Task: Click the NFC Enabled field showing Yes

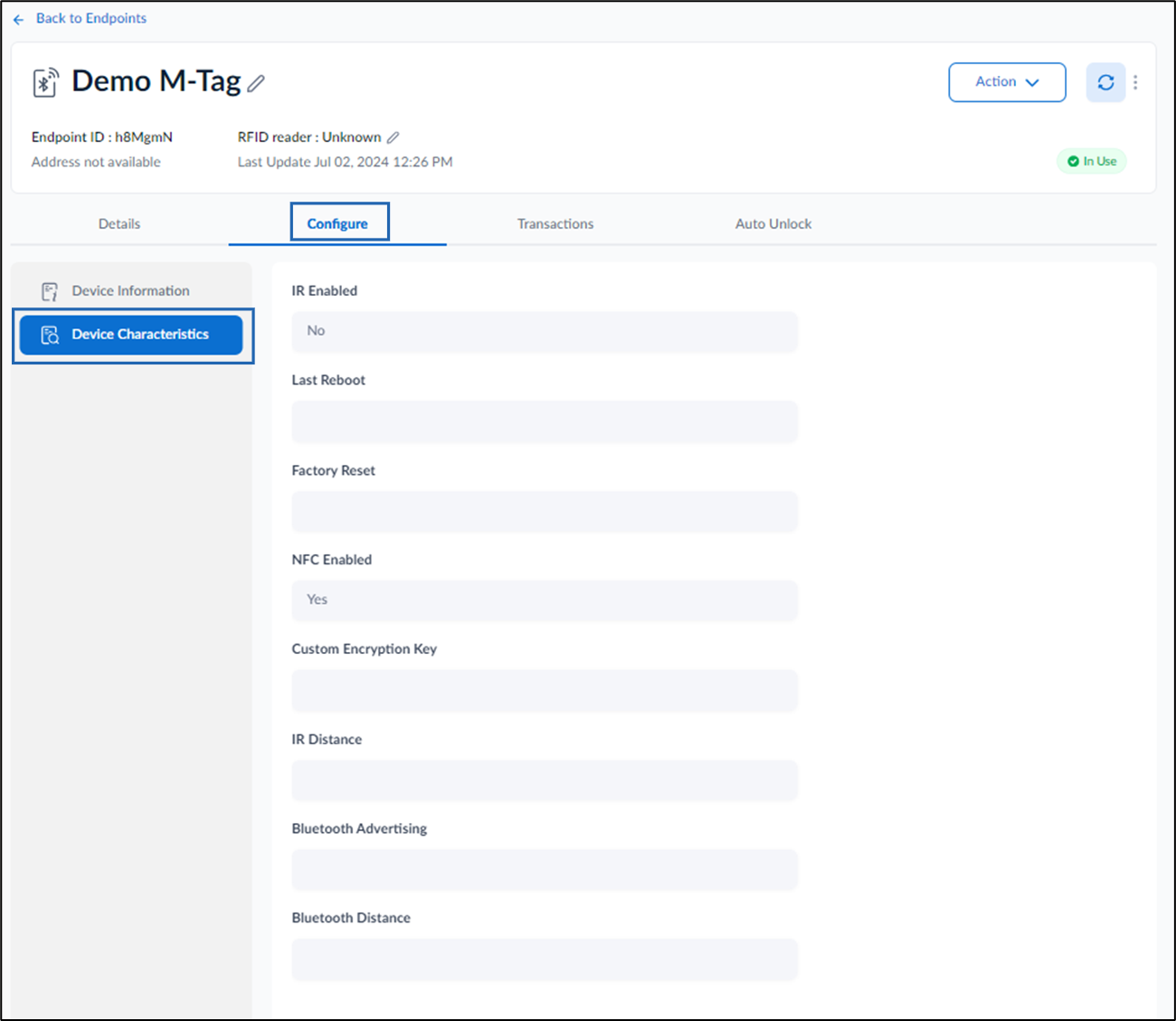Action: 545,600
